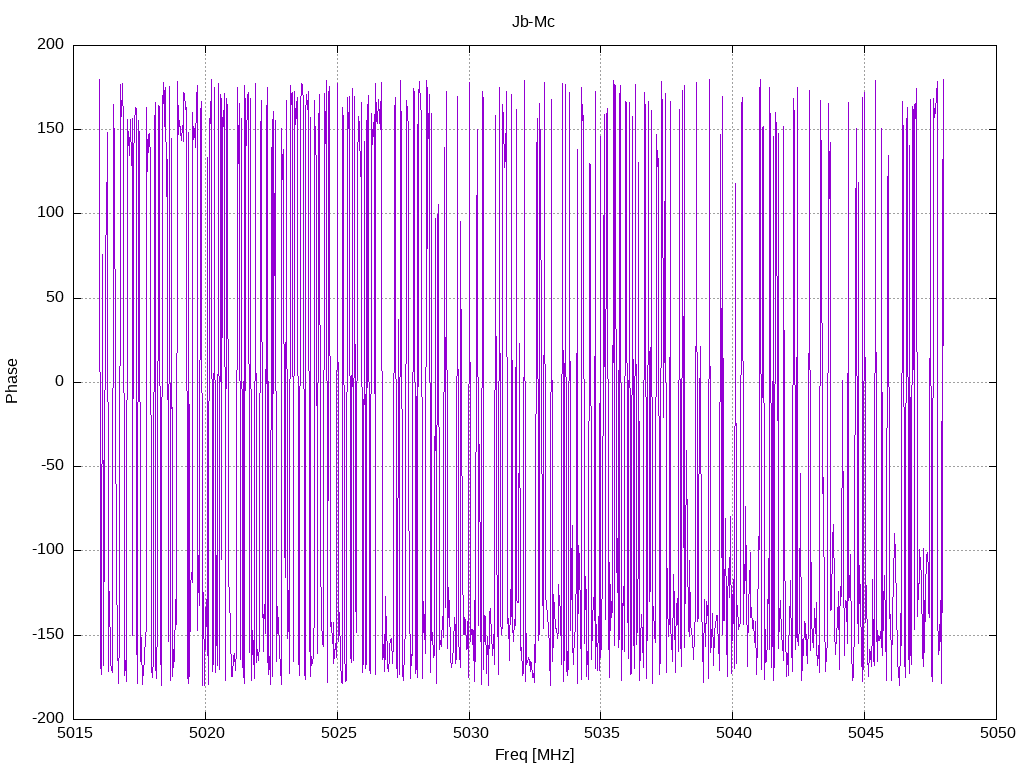Click x-axis tick label 5045

865,733
